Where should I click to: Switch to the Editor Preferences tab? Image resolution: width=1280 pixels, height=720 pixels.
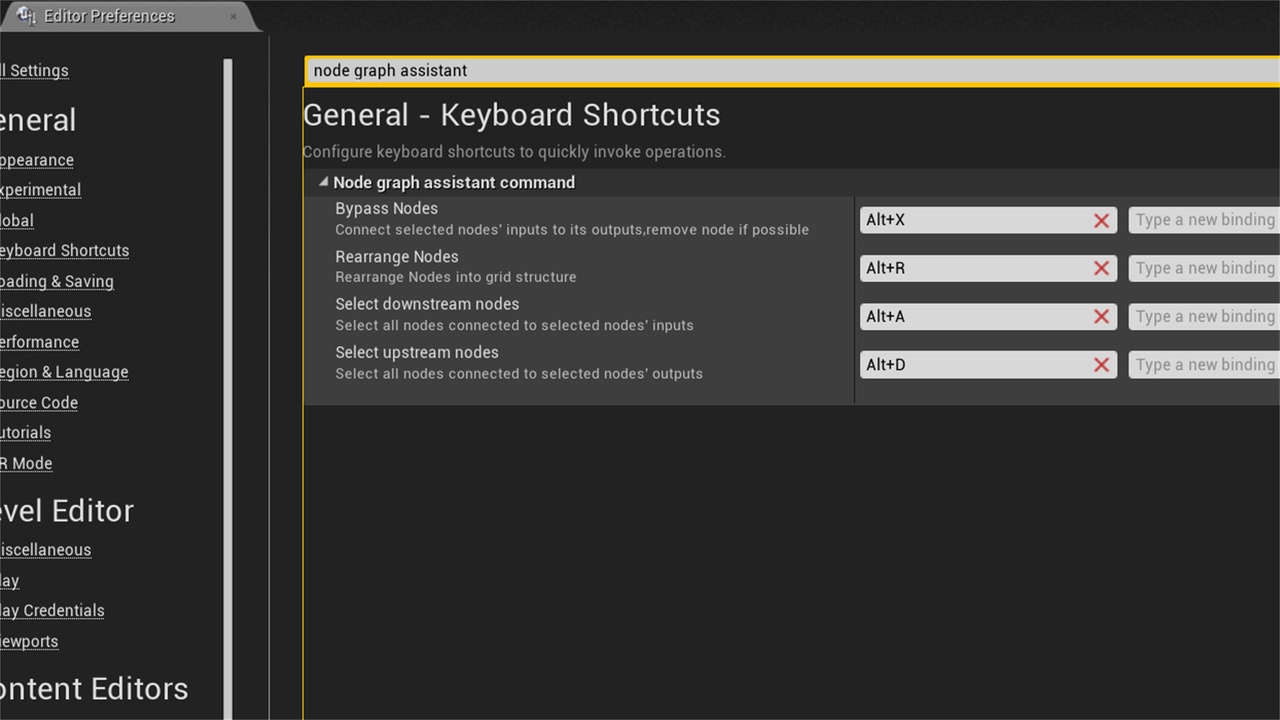pos(108,16)
